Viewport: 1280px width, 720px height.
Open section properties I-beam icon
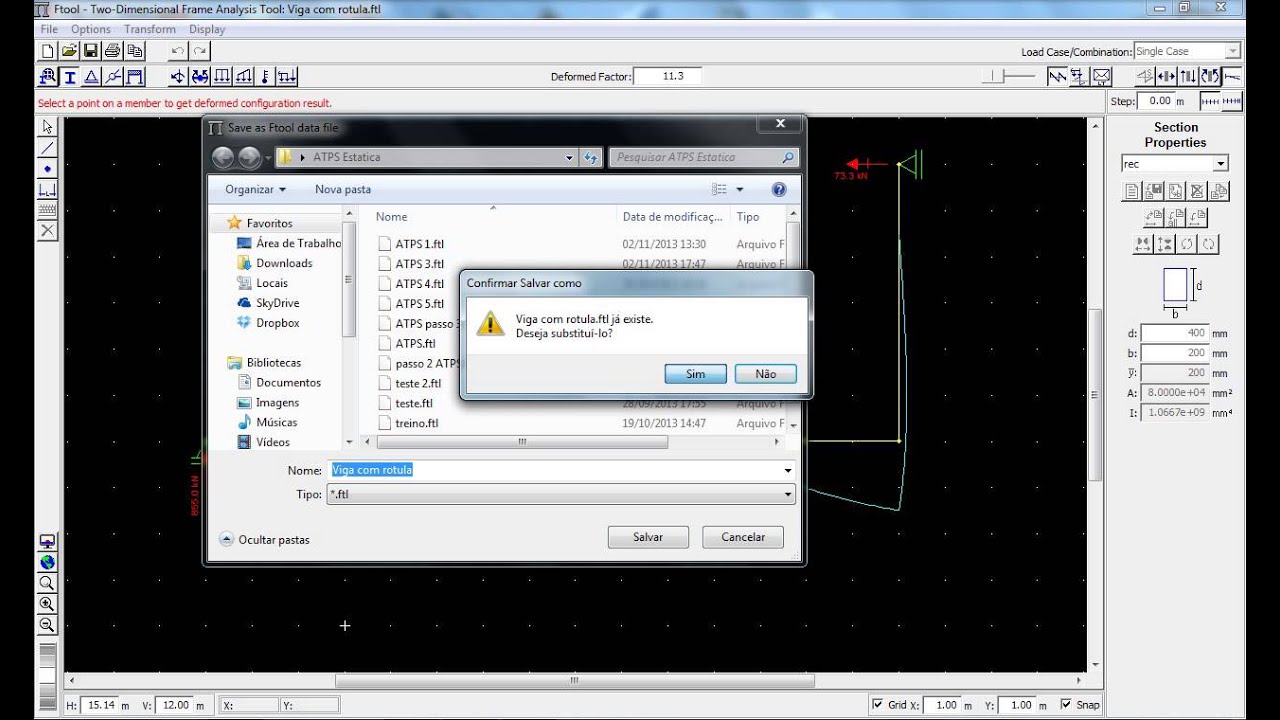70,77
